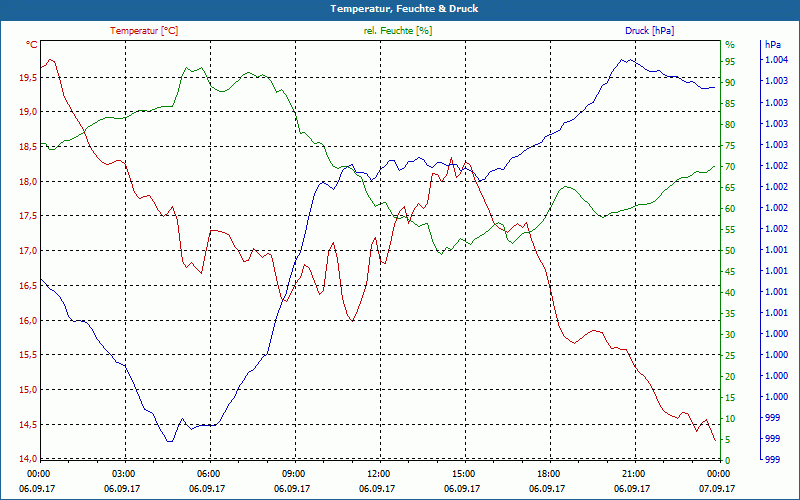The width and height of the screenshot is (800, 500).
Task: Click the '14,0' temperature axis value
Action: (28, 459)
